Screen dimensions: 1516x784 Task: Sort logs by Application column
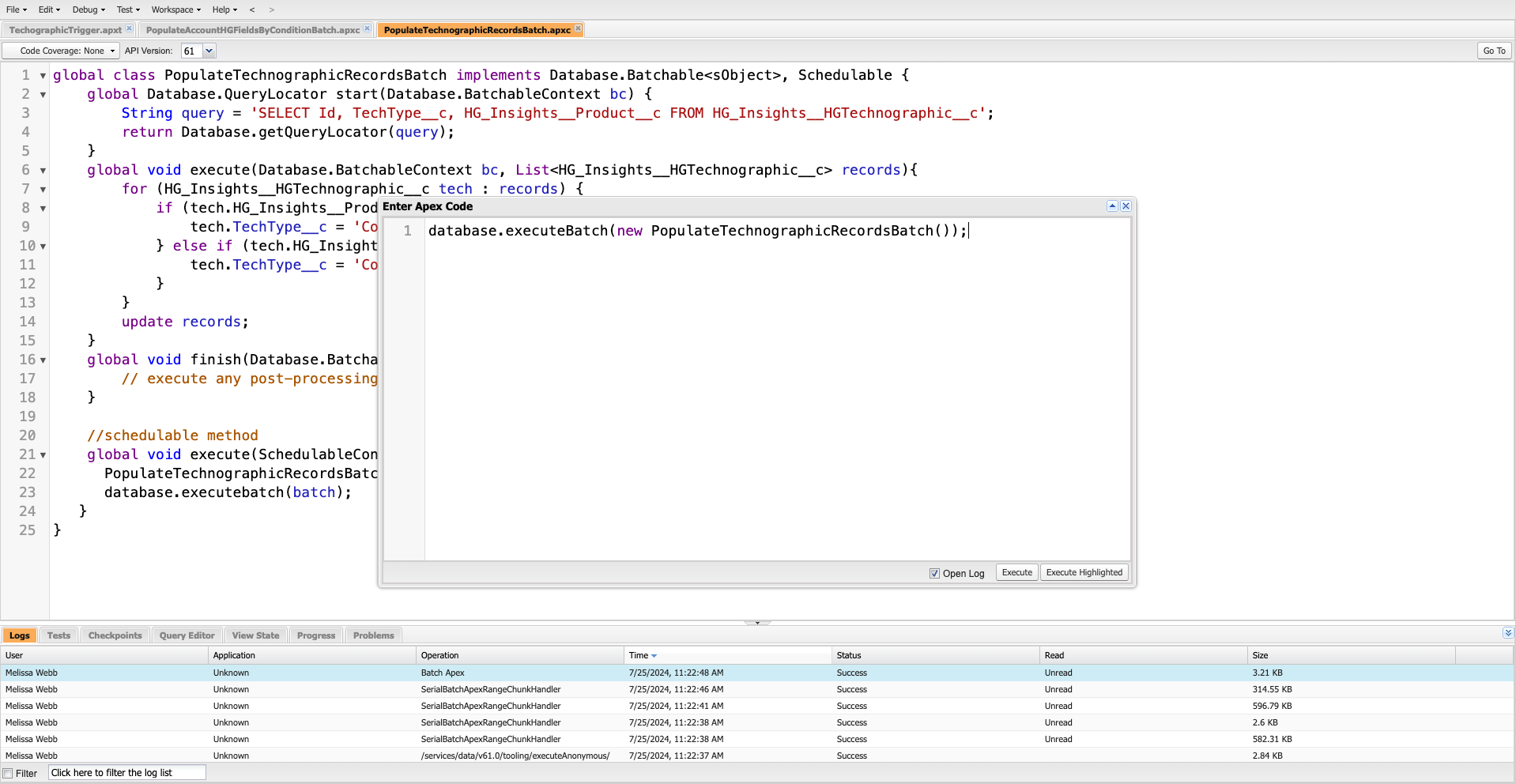(x=312, y=655)
